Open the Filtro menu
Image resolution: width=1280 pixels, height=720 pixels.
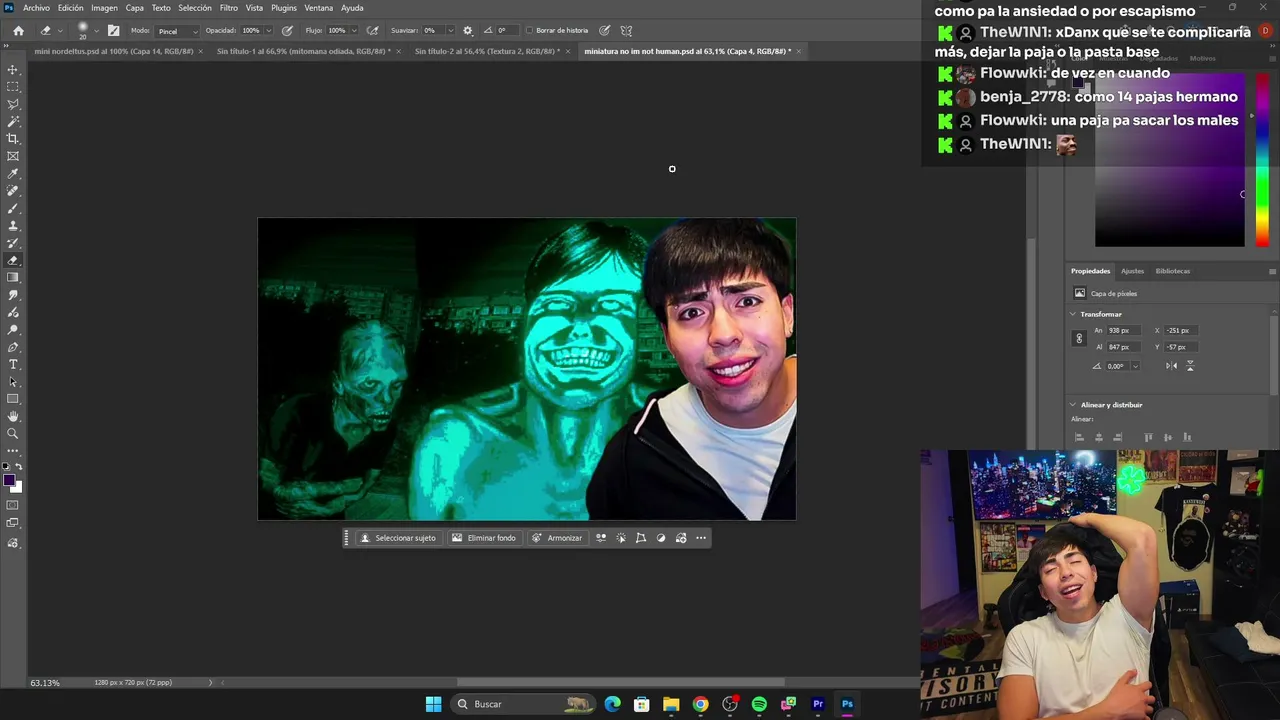click(229, 8)
